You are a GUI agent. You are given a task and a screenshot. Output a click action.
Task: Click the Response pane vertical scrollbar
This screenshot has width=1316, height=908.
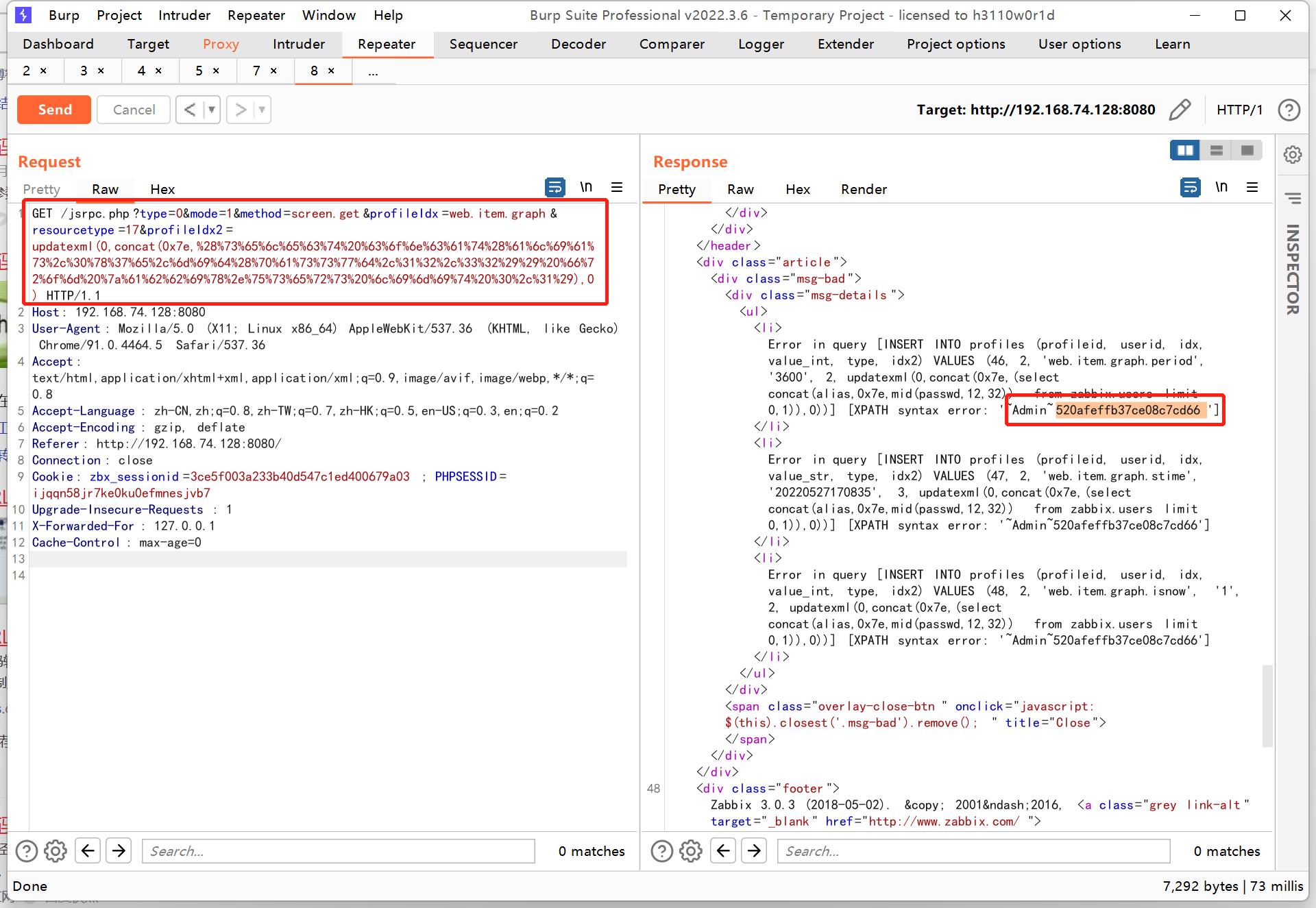click(x=1267, y=705)
